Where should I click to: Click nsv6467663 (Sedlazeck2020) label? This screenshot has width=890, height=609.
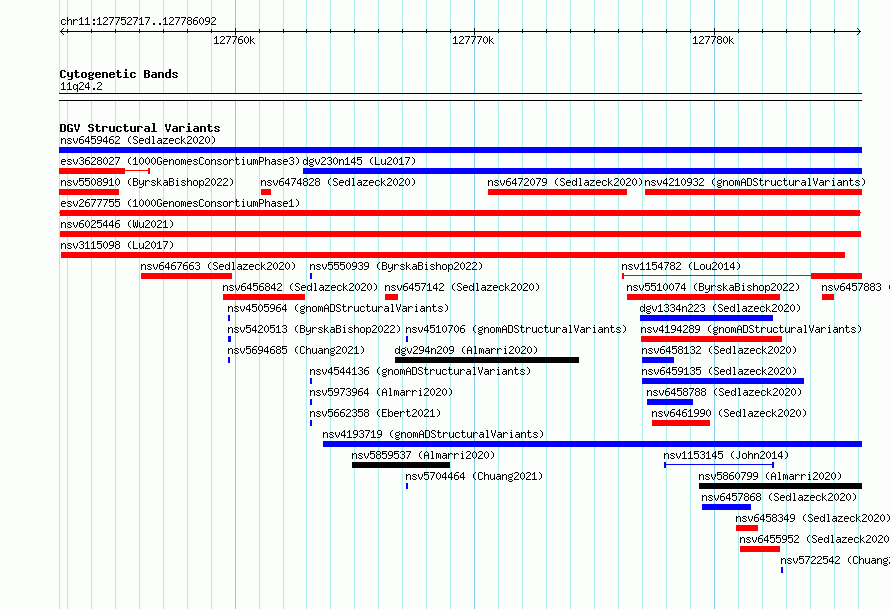click(219, 266)
